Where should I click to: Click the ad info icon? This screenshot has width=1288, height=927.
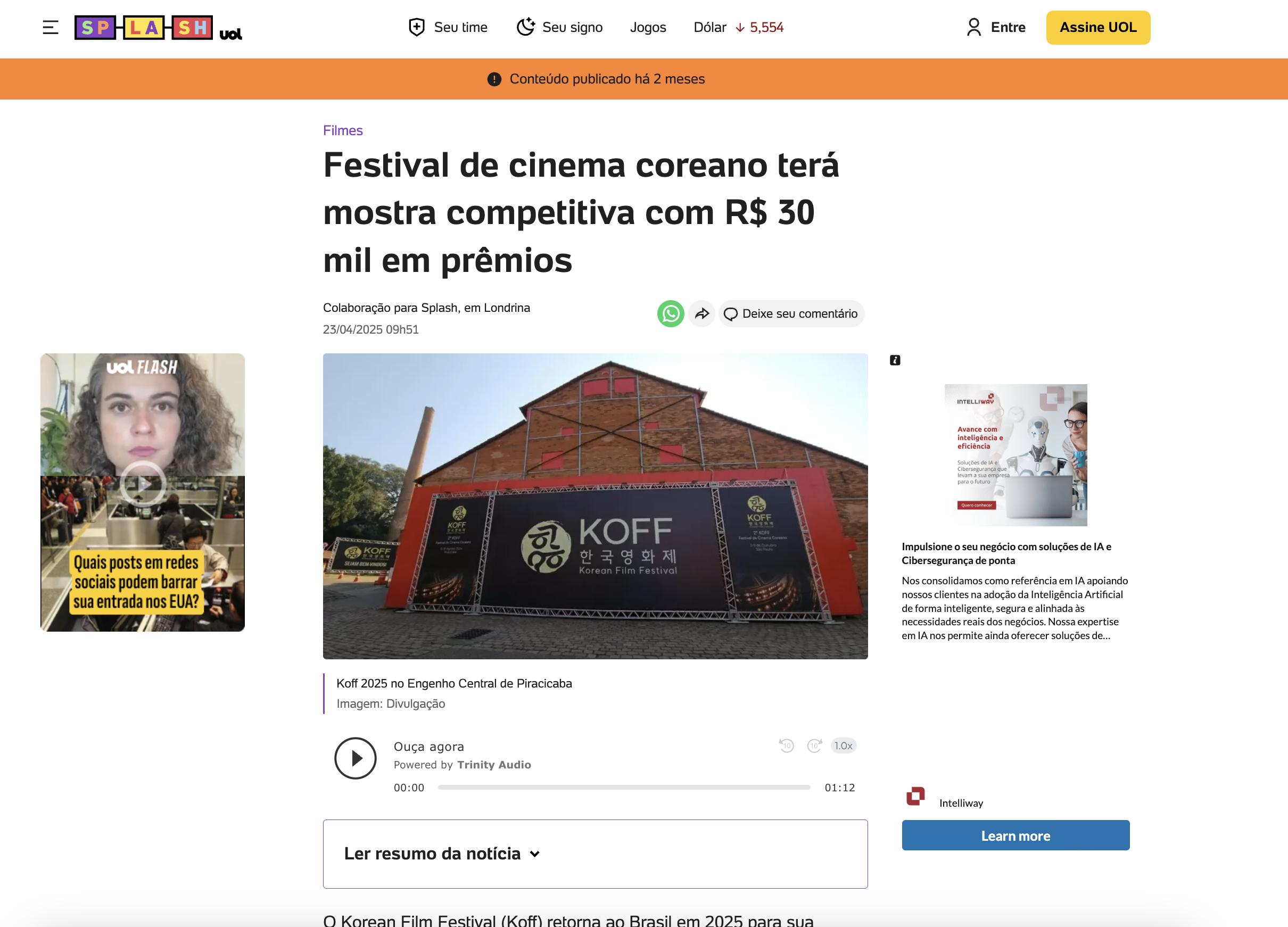tap(895, 360)
